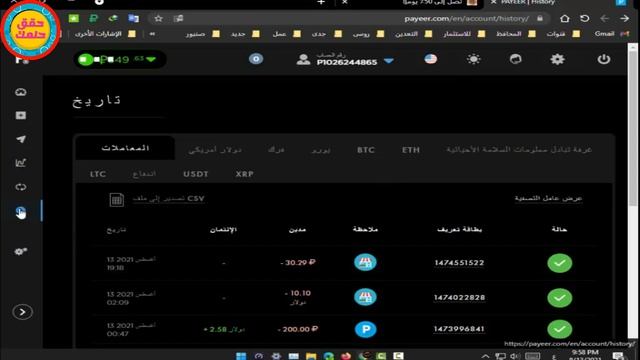Open the للاستثمار bookmarks folder

pyautogui.click(x=464, y=34)
